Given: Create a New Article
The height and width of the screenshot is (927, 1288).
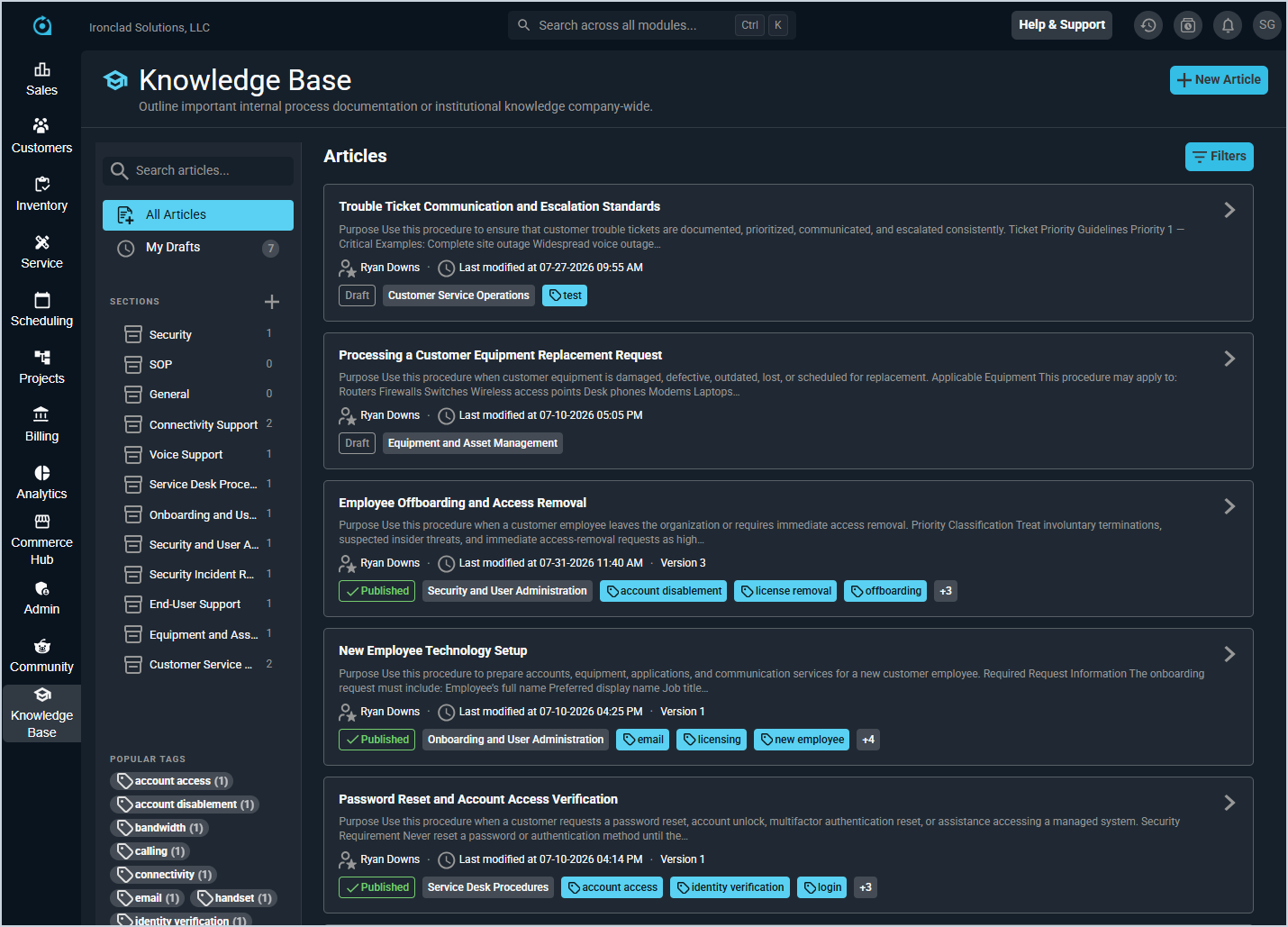Looking at the screenshot, I should point(1219,80).
